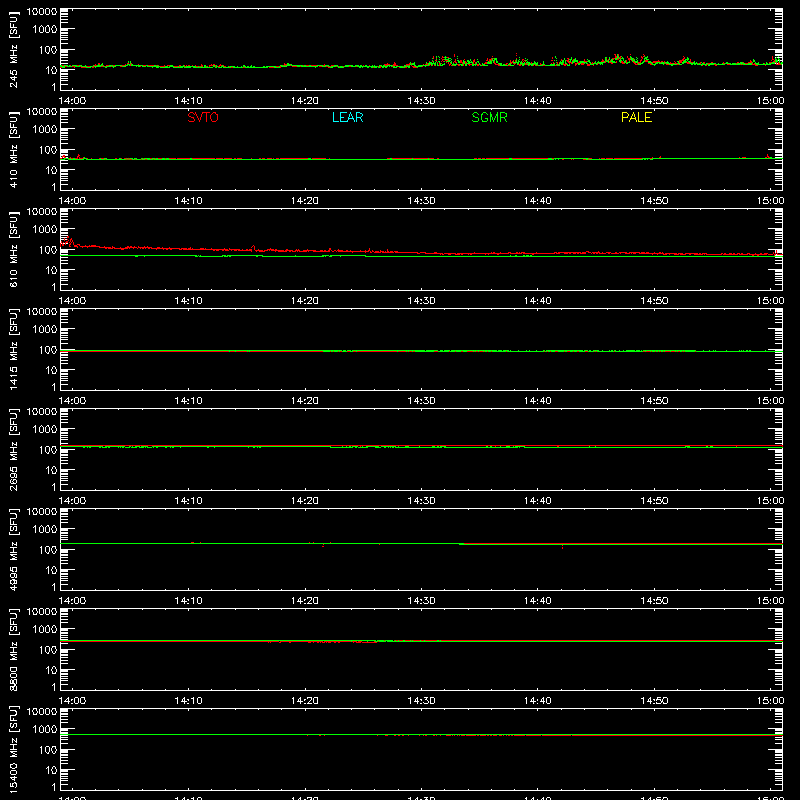This screenshot has height=800, width=800.
Task: Click the yellow PALE station label
Action: coord(636,117)
